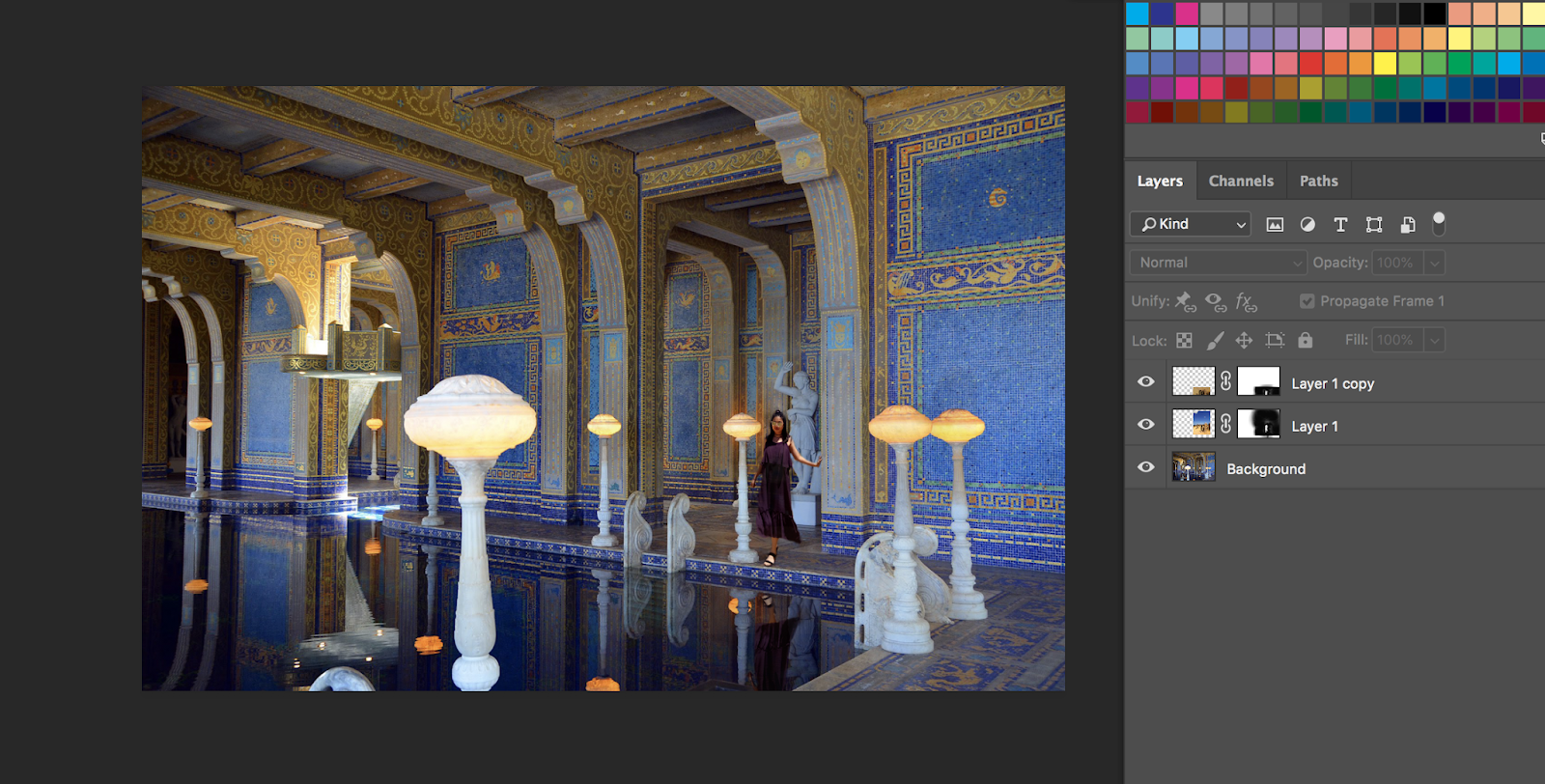Hide the Layer 1 copy layer
This screenshot has width=1545, height=784.
(x=1146, y=381)
